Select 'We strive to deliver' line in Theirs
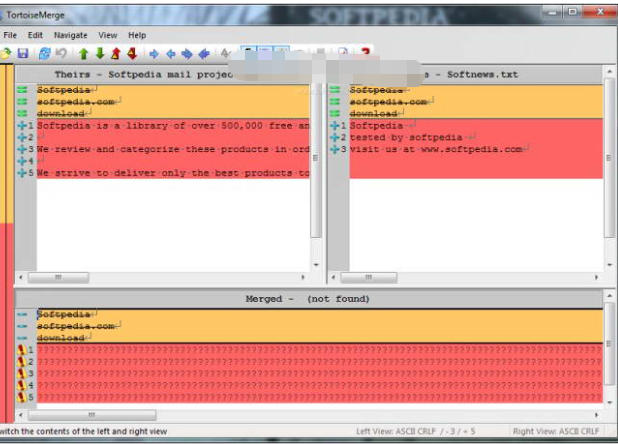Screen dimensions: 618x444 click(x=173, y=173)
